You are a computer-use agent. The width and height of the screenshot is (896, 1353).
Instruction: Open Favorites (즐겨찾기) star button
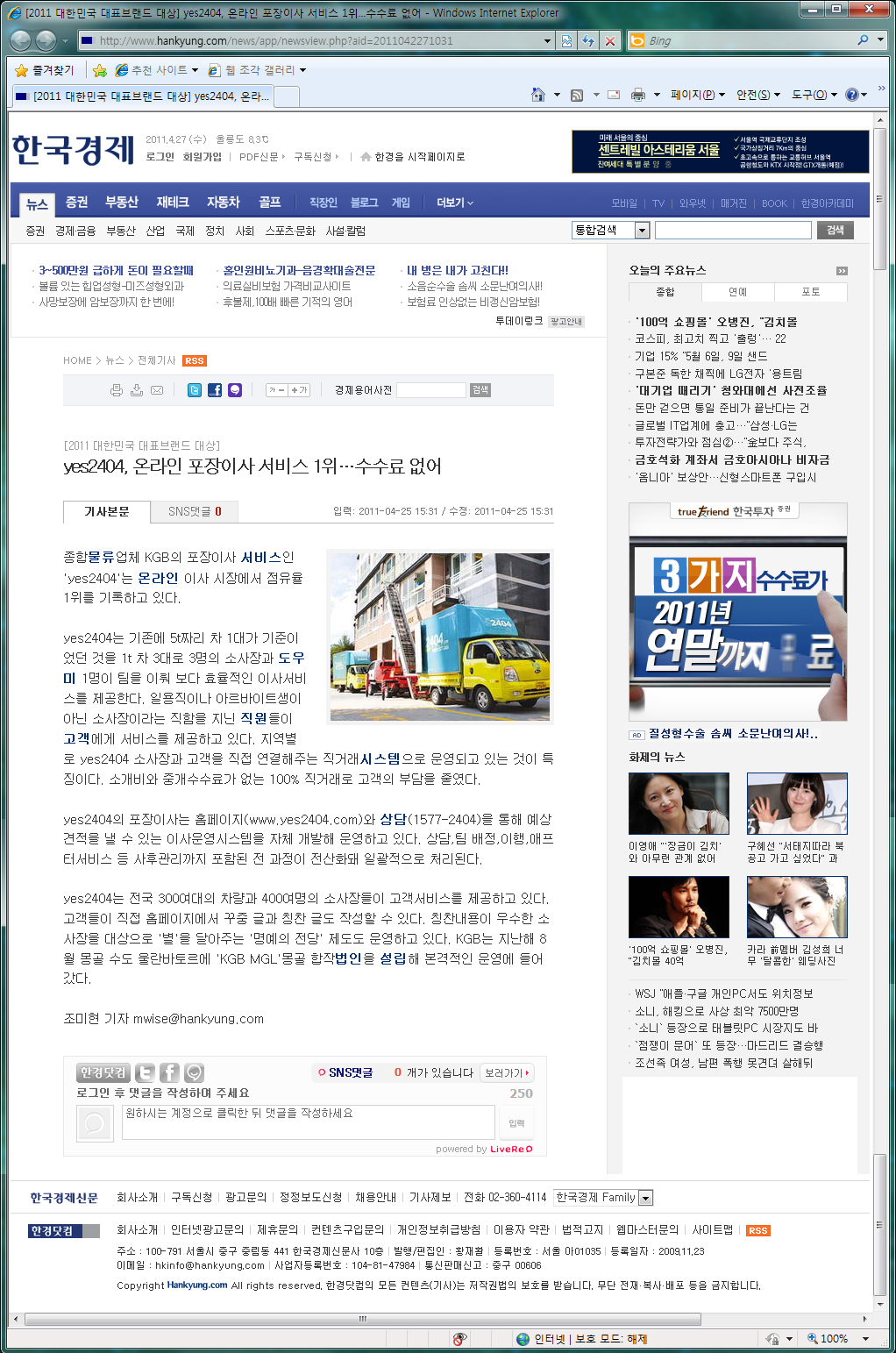(45, 70)
